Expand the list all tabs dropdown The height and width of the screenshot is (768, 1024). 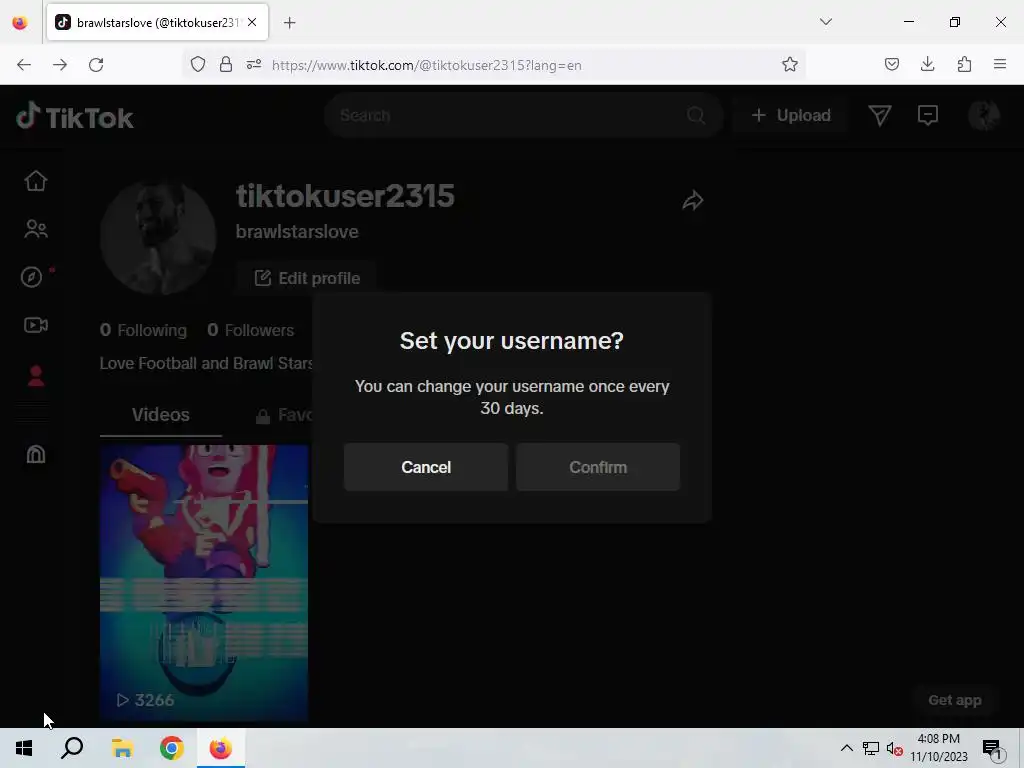tap(825, 22)
